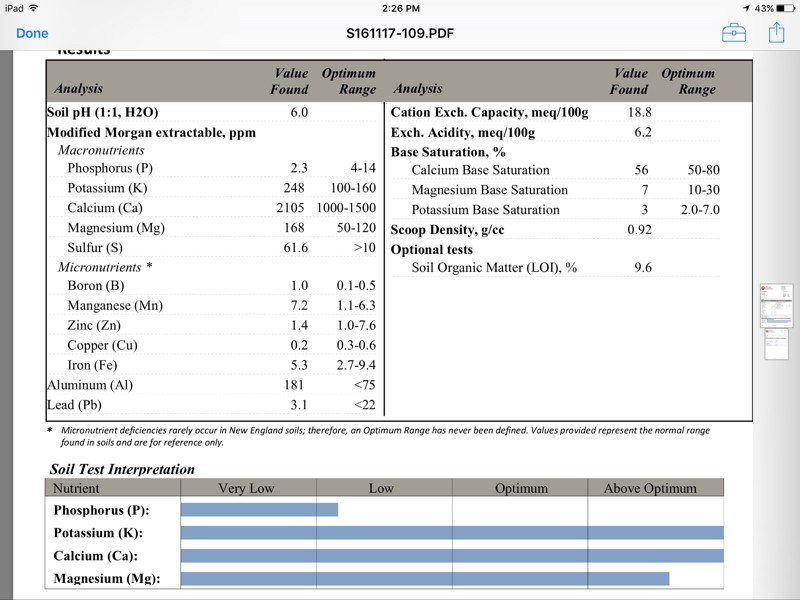Tap the Soil Test Interpretation heading

tap(122, 469)
